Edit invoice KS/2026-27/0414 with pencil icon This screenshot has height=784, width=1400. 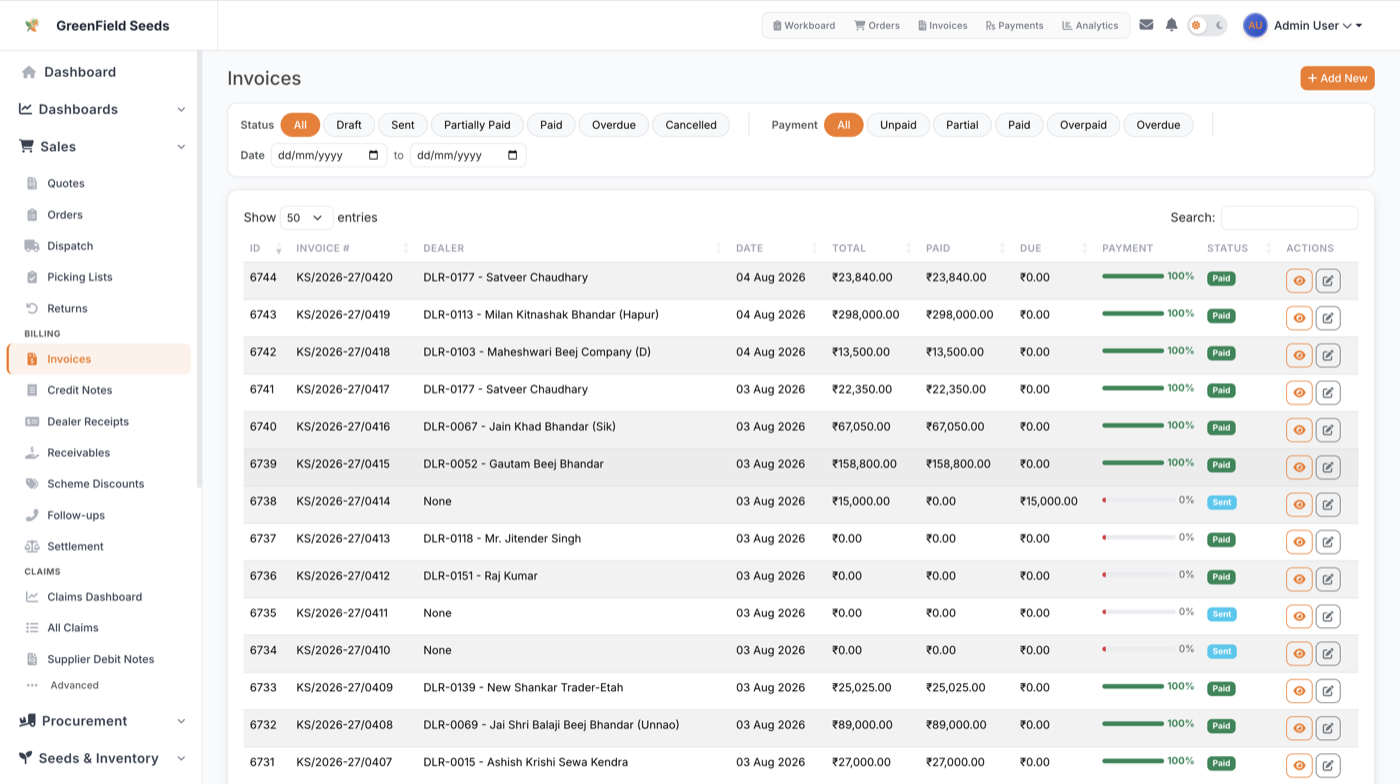(x=1328, y=505)
